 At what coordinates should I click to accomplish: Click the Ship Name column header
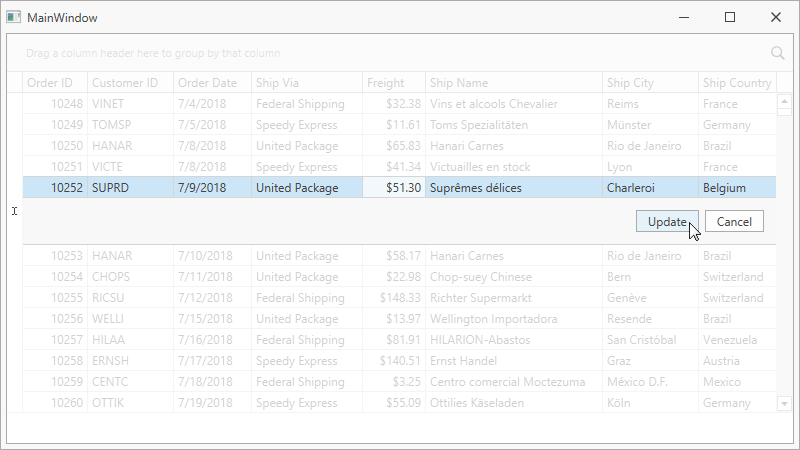pos(514,83)
